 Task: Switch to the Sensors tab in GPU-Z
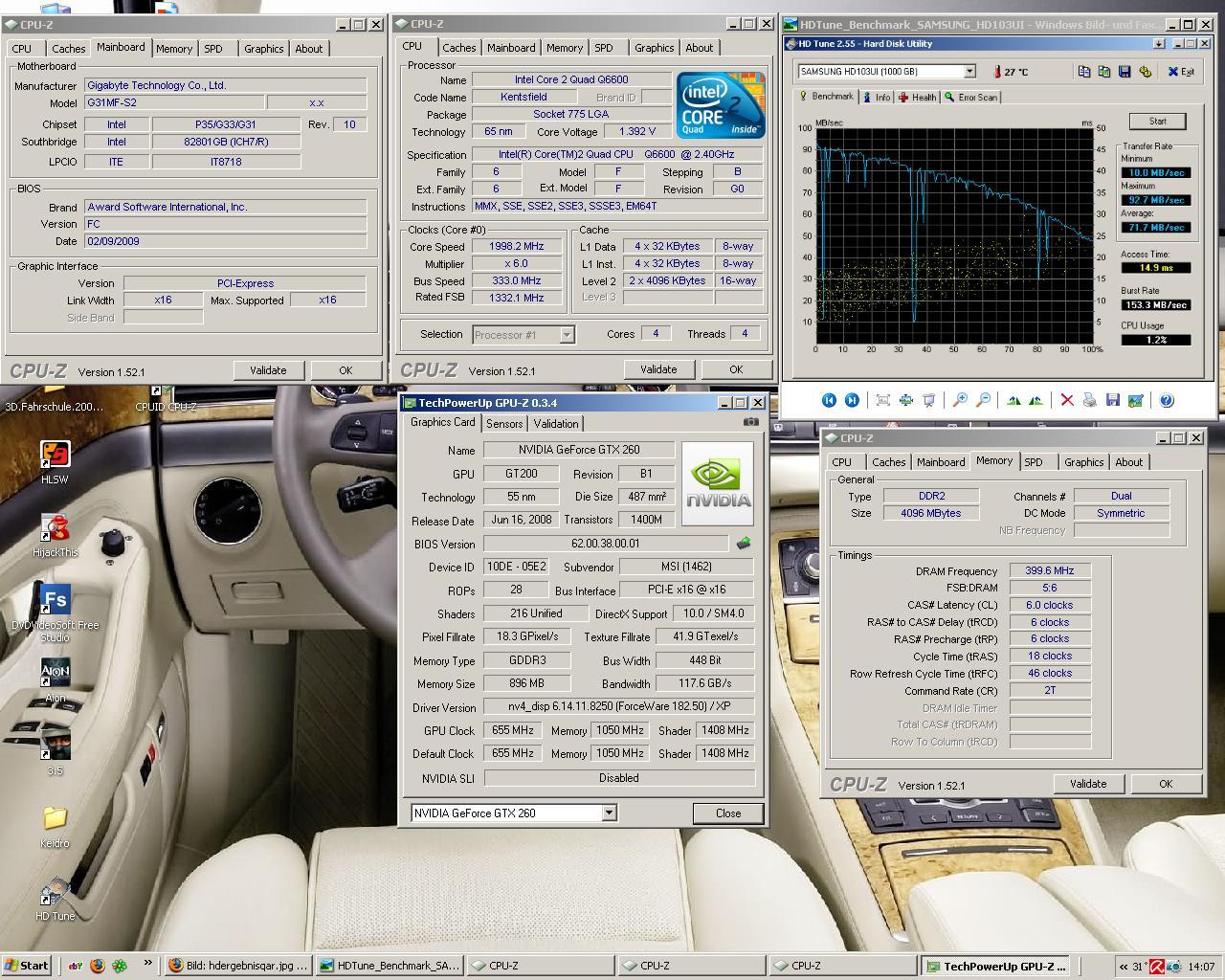504,423
